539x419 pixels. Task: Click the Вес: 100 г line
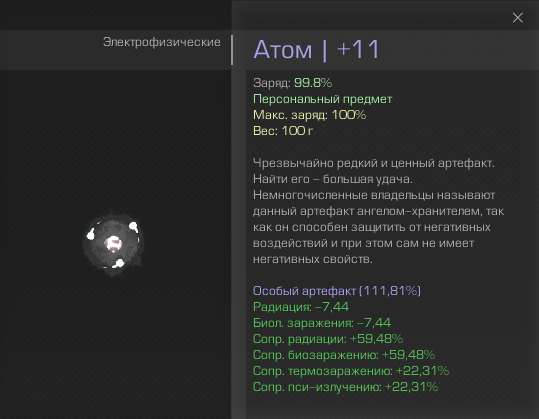[x=283, y=131]
